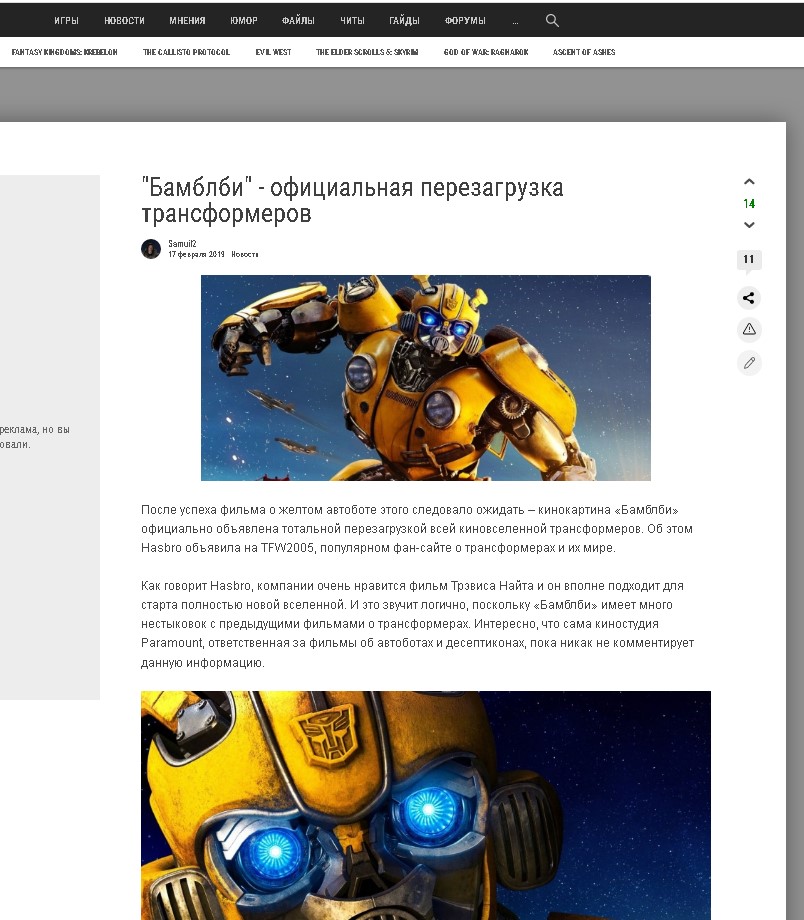Open the Samuil2 author avatar

[x=151, y=249]
